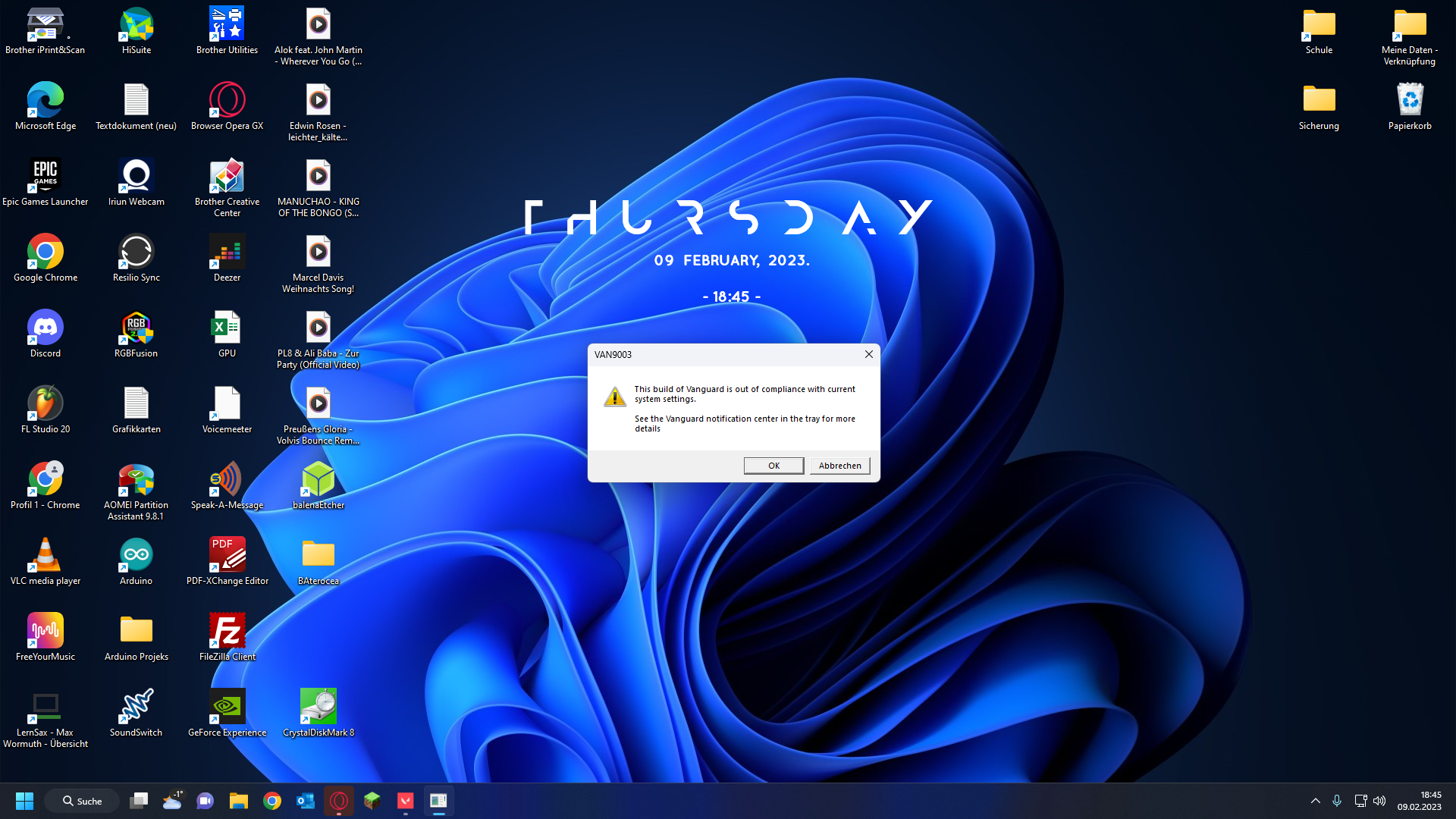Launch the Epic Games Launcher
1456x819 pixels.
coord(45,176)
